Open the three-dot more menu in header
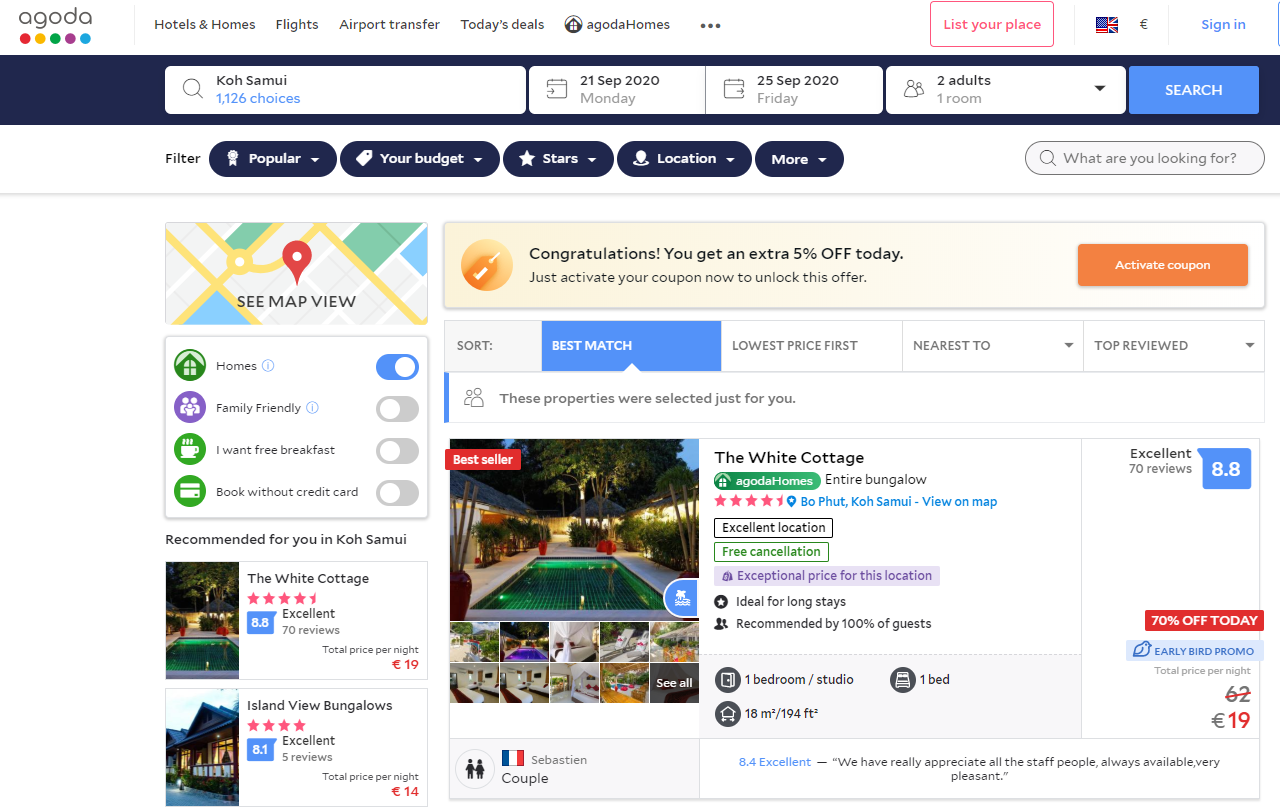 710,25
